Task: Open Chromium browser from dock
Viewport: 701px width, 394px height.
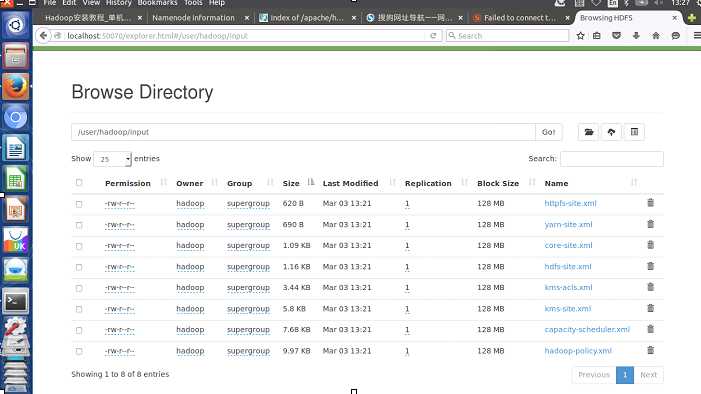Action: 16,117
